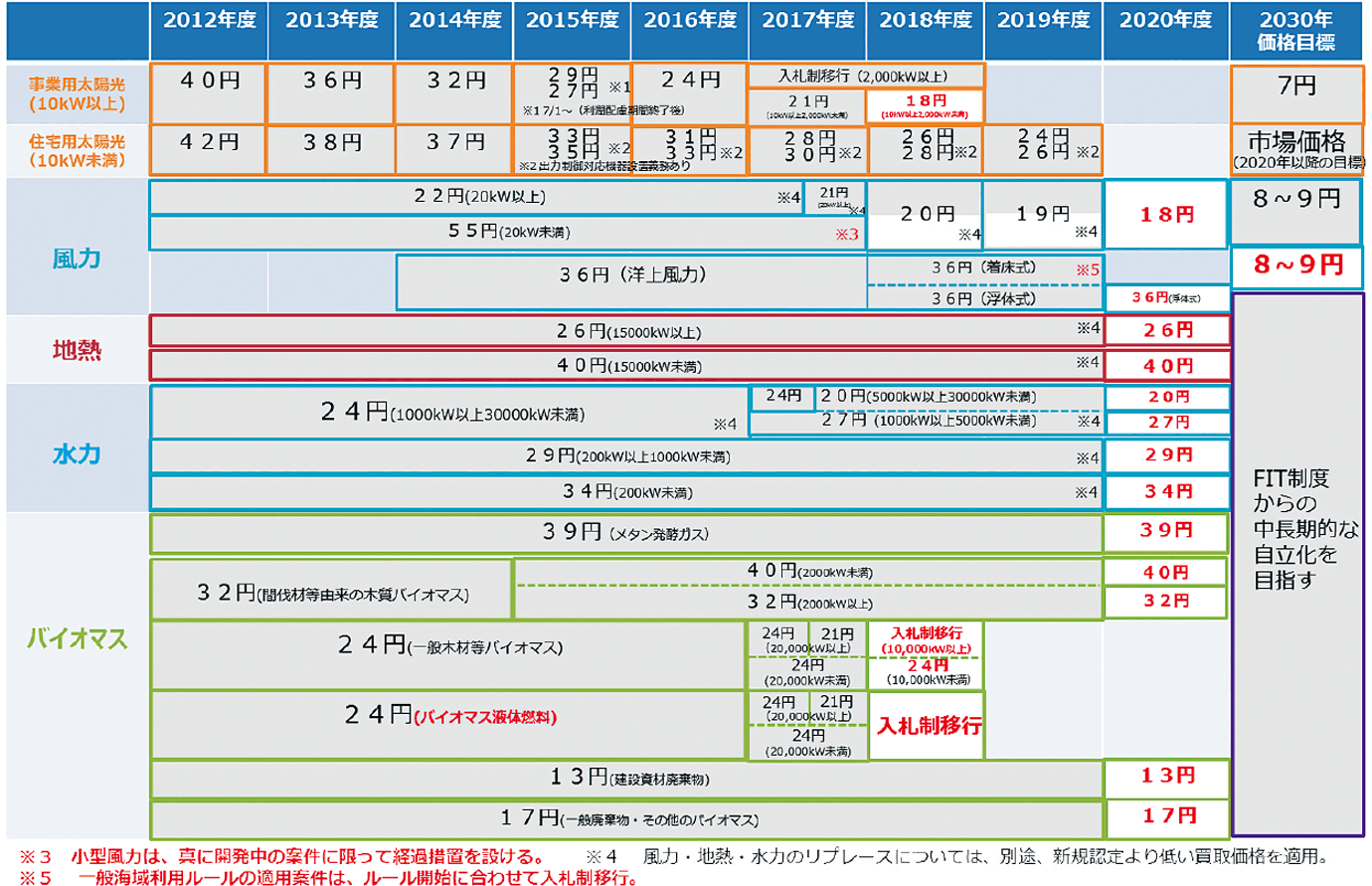Click the 事業用太陽光(10kW以上) row label
This screenshot has width=1372, height=886.
click(77, 93)
